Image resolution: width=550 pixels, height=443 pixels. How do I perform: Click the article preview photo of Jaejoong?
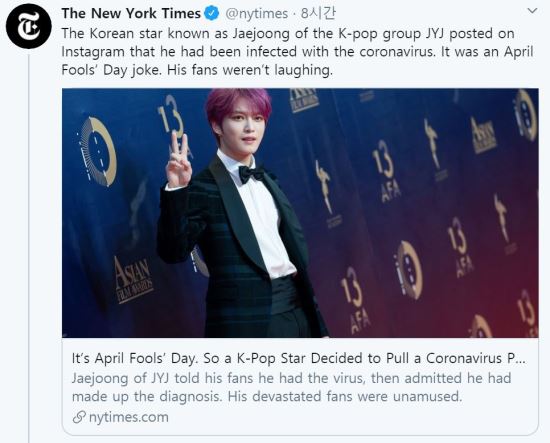(300, 213)
